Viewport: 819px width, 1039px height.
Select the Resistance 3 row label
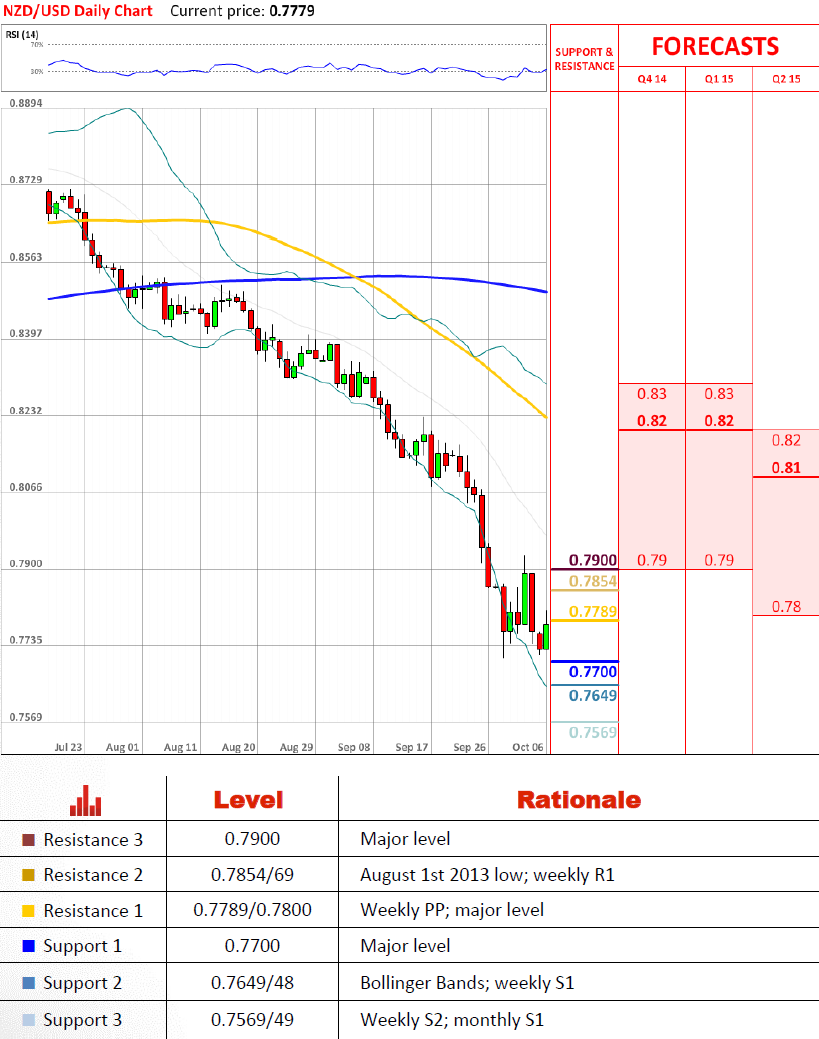[x=93, y=840]
